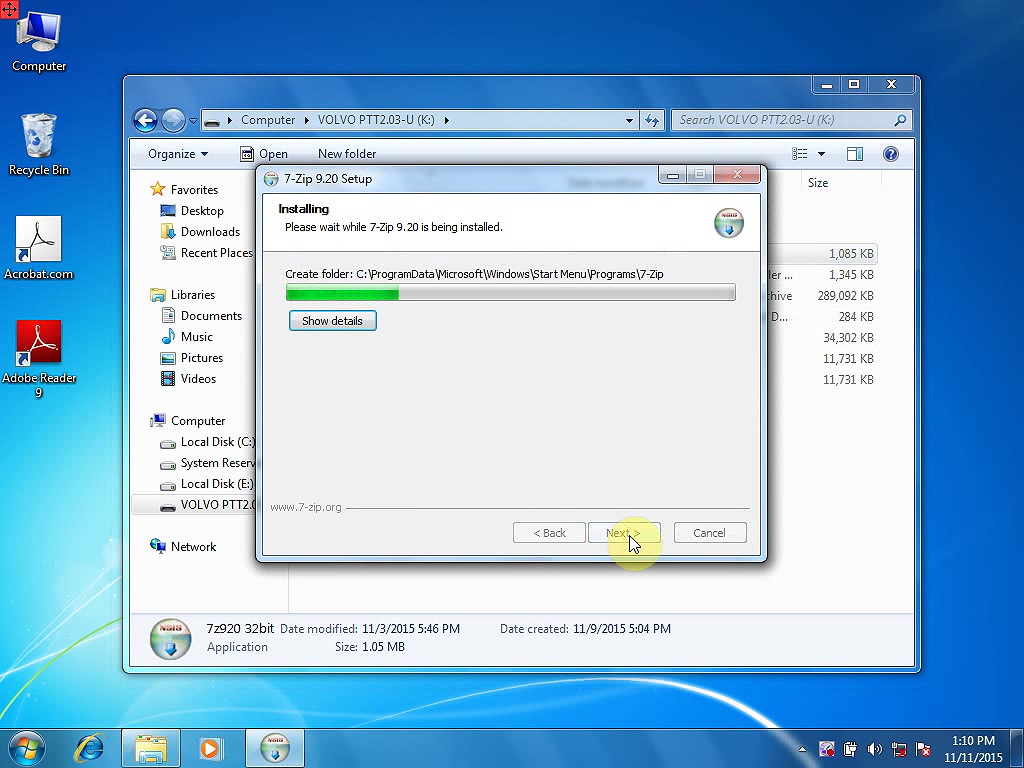Image resolution: width=1024 pixels, height=768 pixels.
Task: Select Local Disk (C:) in navigation pane
Action: point(207,442)
